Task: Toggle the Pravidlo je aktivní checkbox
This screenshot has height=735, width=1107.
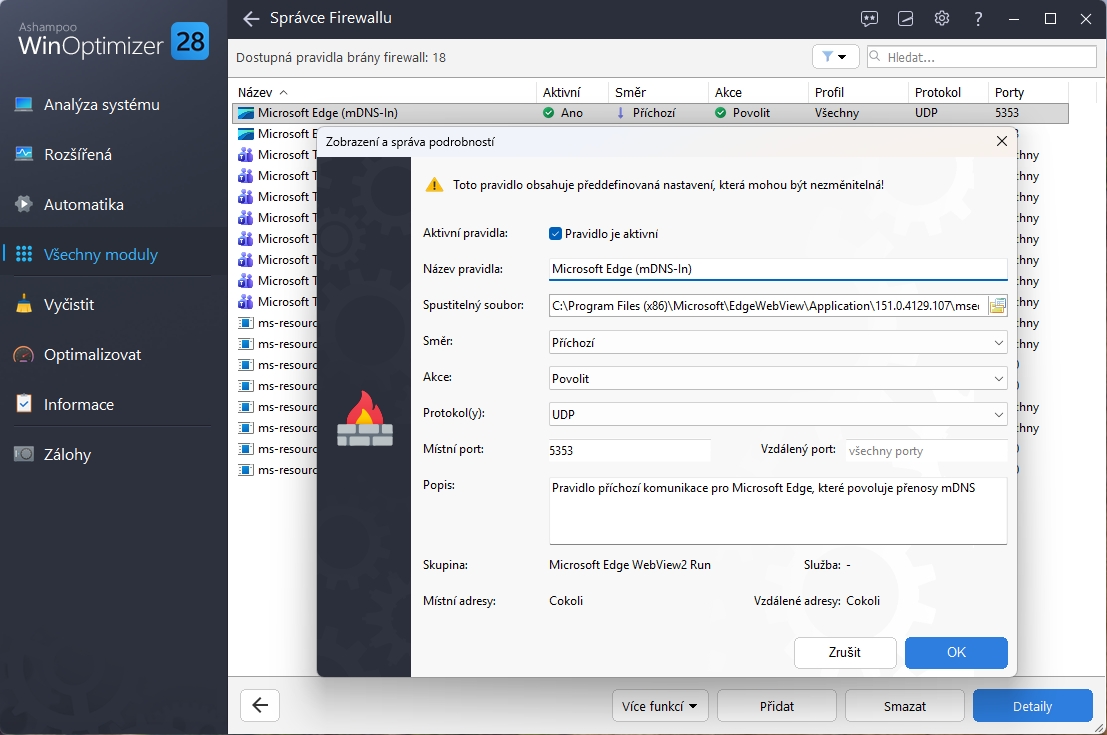Action: [x=556, y=234]
